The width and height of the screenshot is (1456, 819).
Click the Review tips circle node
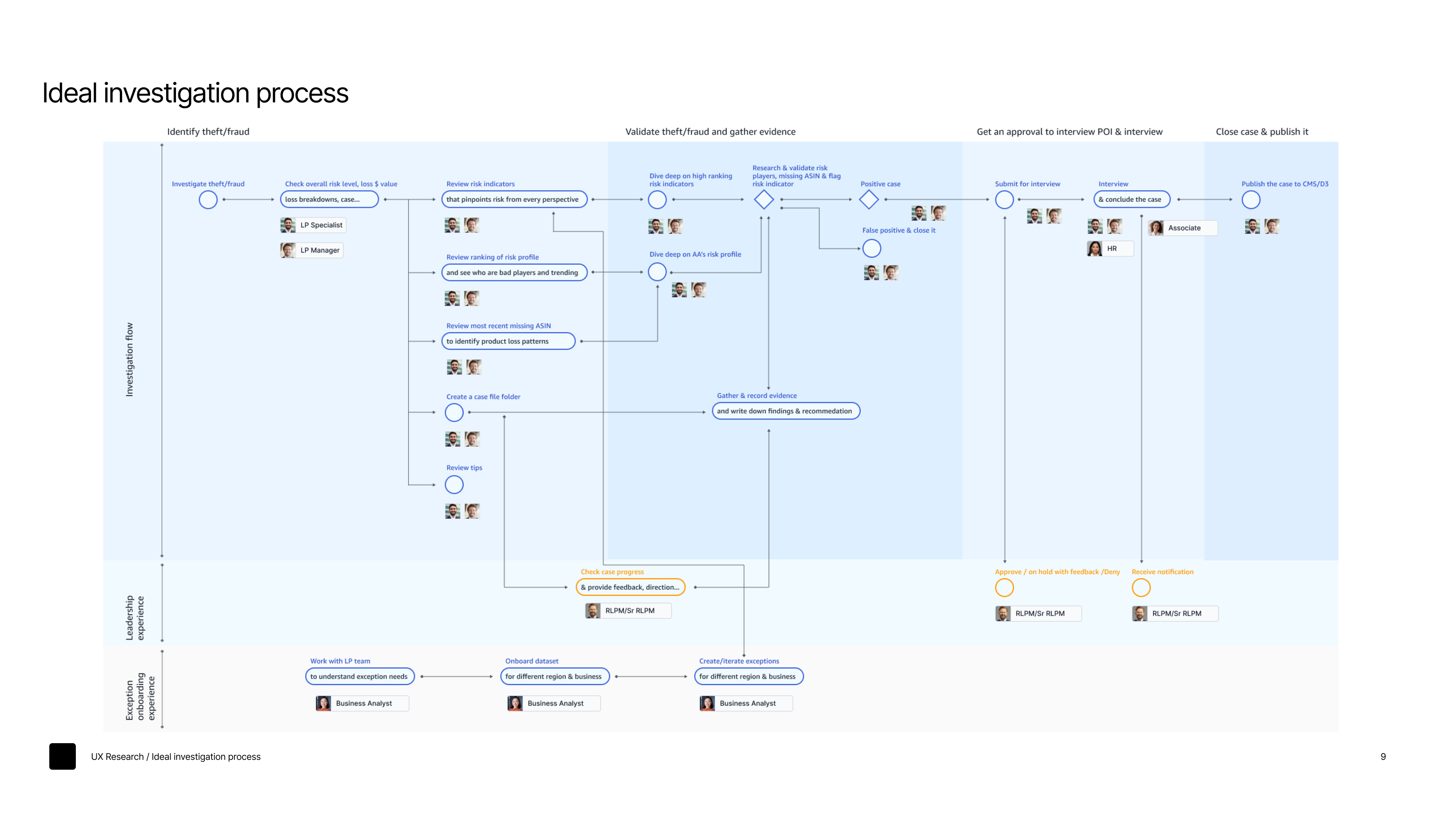pyautogui.click(x=454, y=485)
